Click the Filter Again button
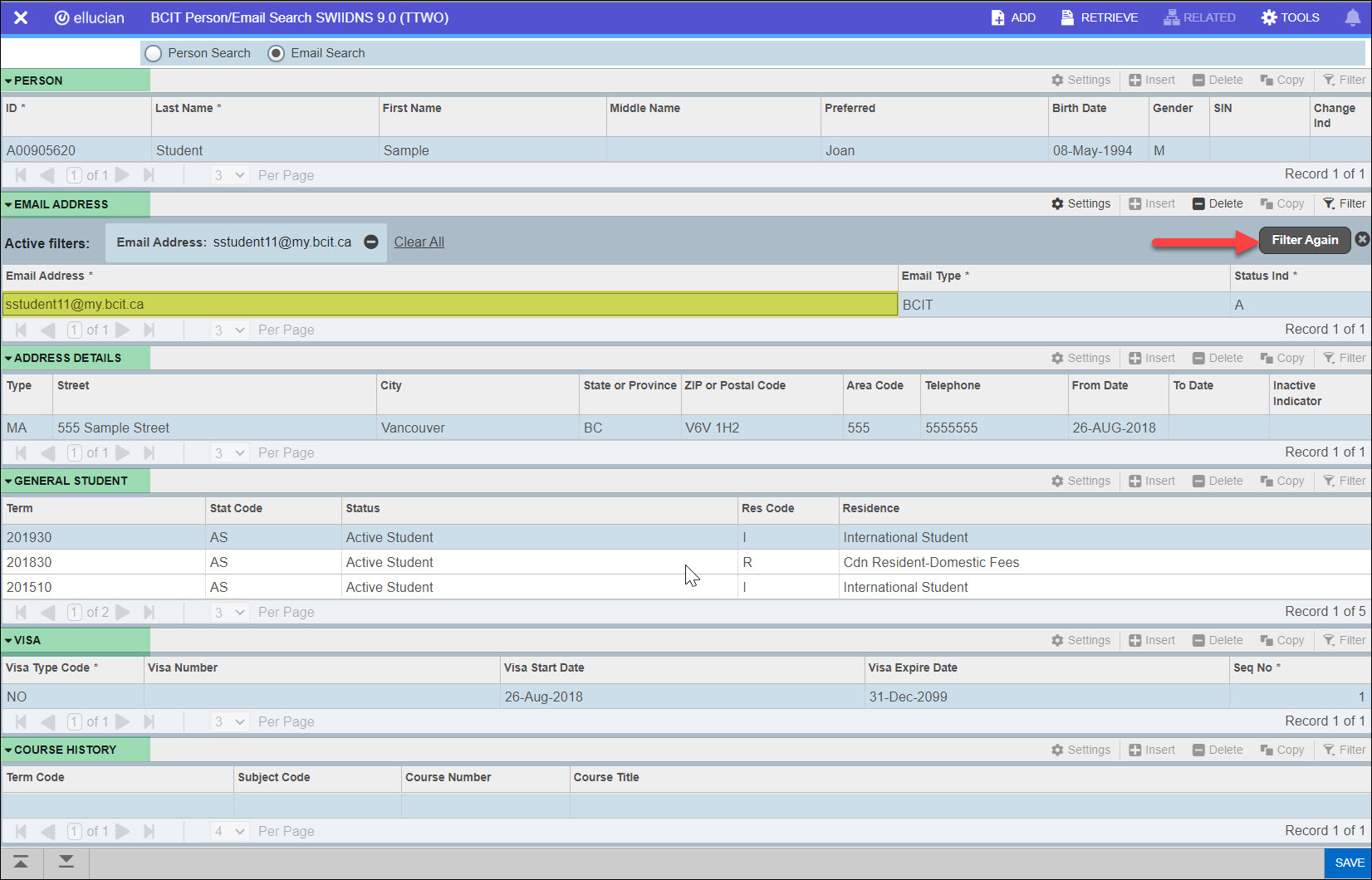1372x880 pixels. (1304, 240)
